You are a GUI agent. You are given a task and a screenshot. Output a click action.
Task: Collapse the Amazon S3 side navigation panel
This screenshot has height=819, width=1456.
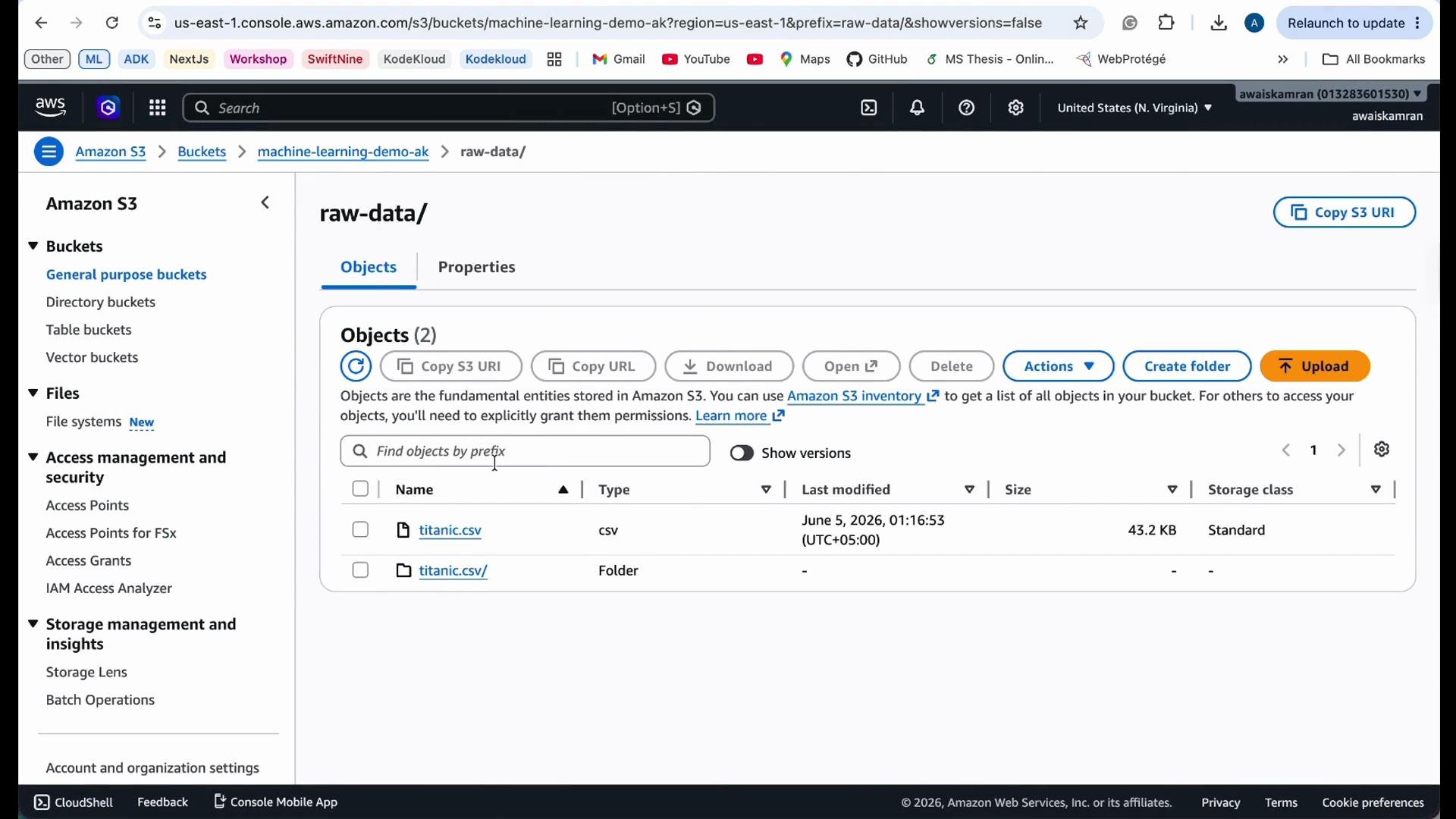click(x=265, y=203)
